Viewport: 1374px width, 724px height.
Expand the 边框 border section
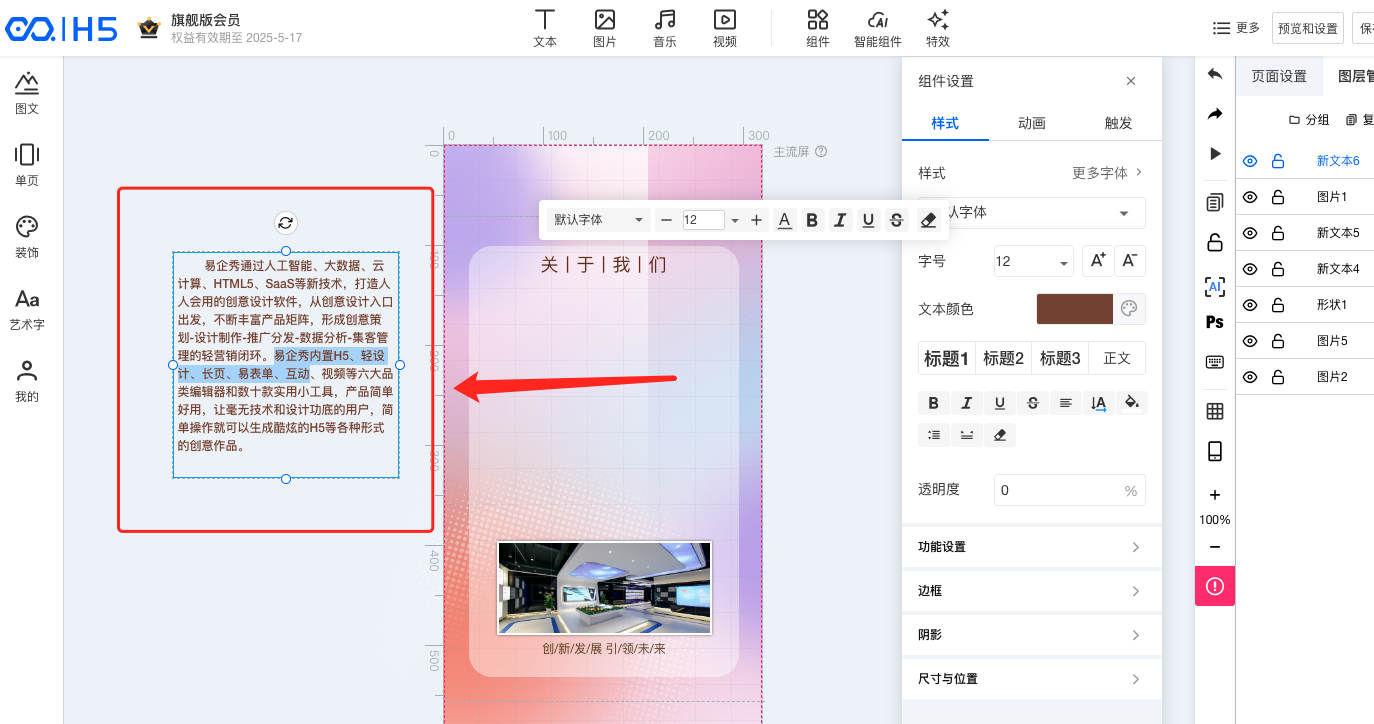point(1032,591)
